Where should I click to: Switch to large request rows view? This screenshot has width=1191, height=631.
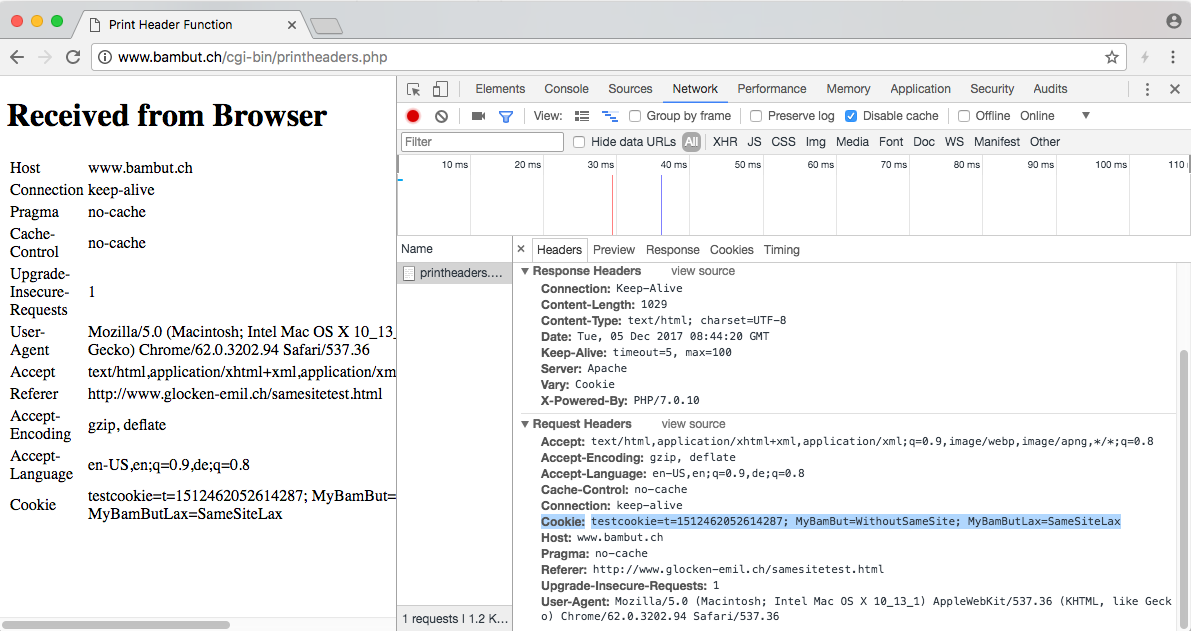[x=582, y=116]
